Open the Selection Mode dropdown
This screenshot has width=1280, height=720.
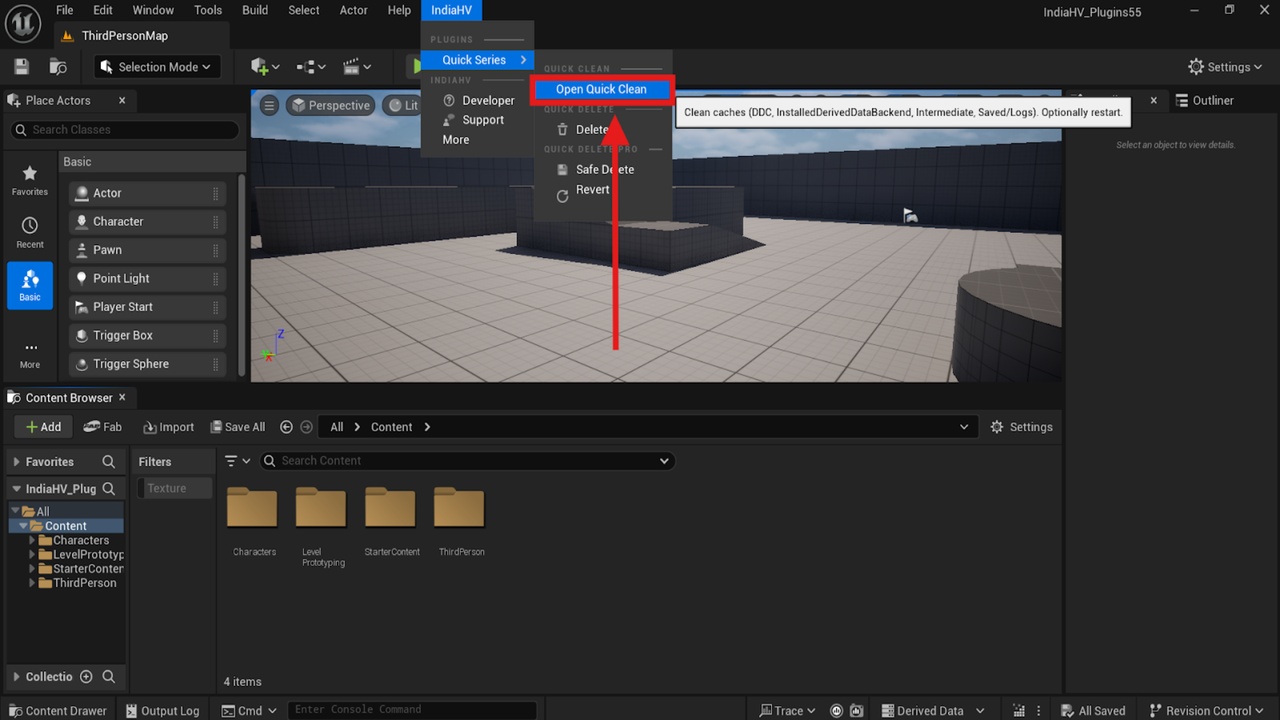(x=157, y=67)
